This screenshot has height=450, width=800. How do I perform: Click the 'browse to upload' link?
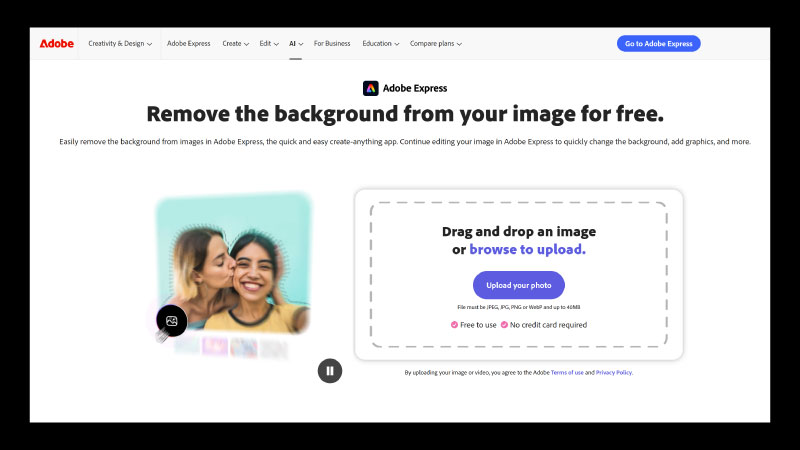tap(527, 250)
